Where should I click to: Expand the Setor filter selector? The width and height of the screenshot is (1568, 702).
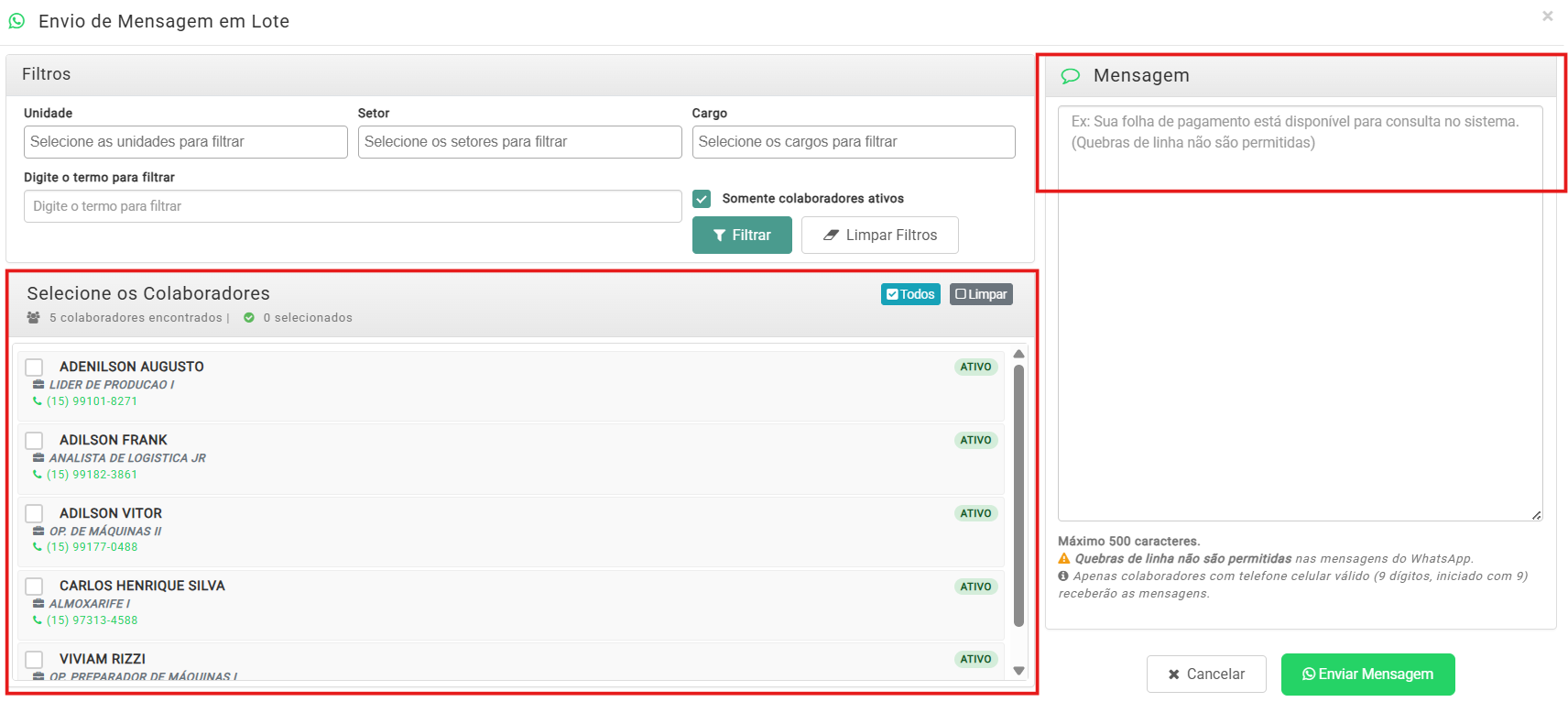[x=519, y=142]
